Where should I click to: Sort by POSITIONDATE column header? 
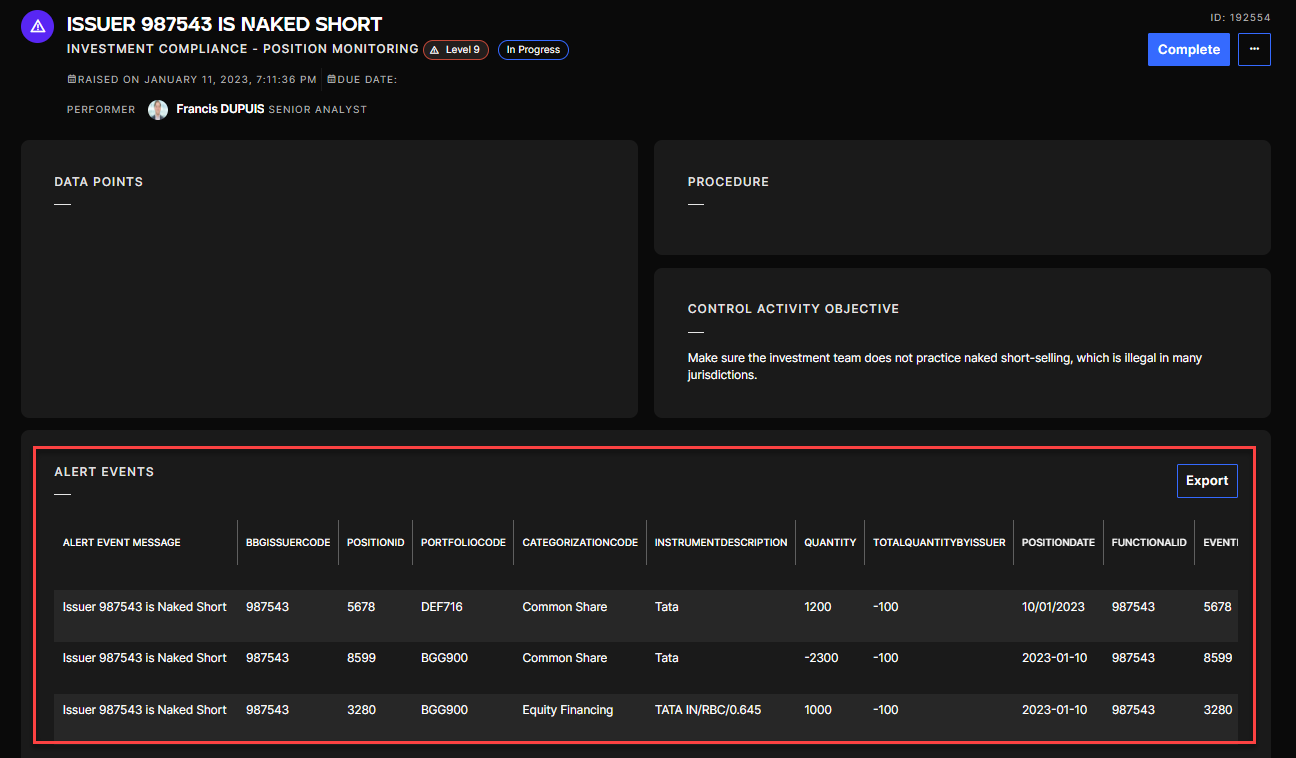(1058, 542)
